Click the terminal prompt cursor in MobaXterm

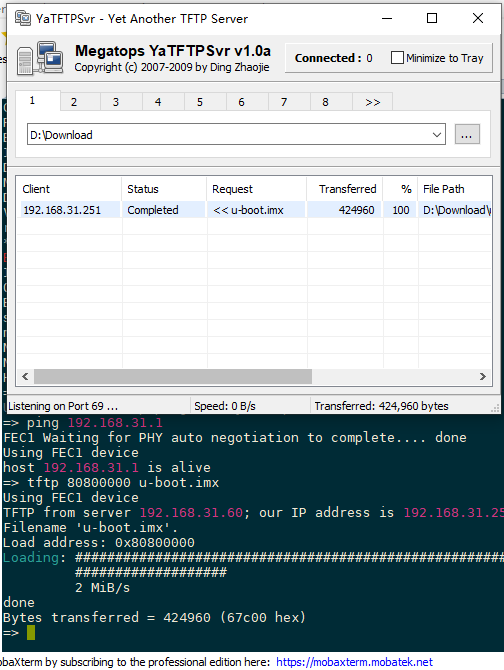[31, 633]
